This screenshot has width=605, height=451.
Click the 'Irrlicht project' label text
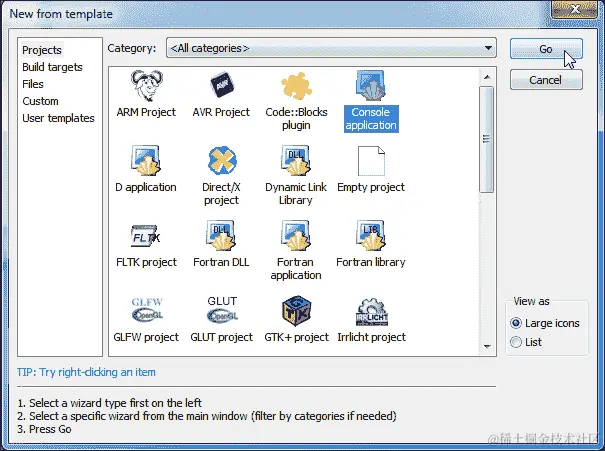coord(372,337)
